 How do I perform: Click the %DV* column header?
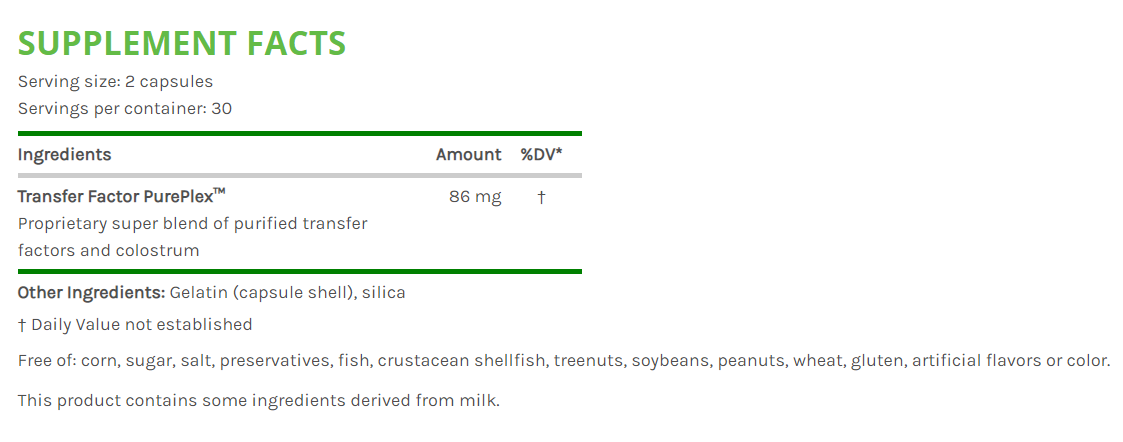[541, 155]
